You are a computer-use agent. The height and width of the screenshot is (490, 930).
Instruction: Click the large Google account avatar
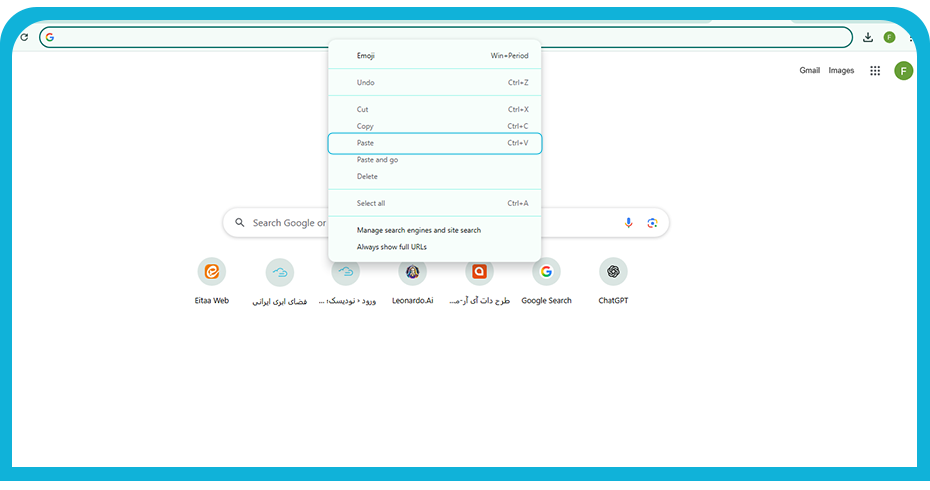click(904, 71)
